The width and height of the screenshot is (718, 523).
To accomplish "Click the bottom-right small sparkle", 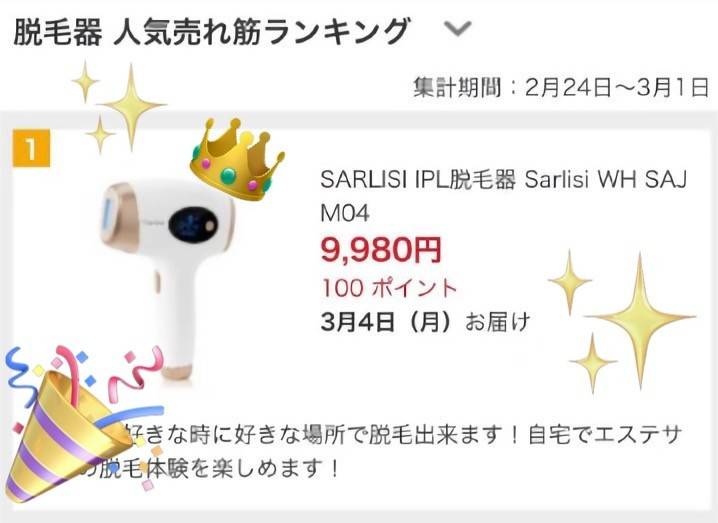I will pos(593,363).
